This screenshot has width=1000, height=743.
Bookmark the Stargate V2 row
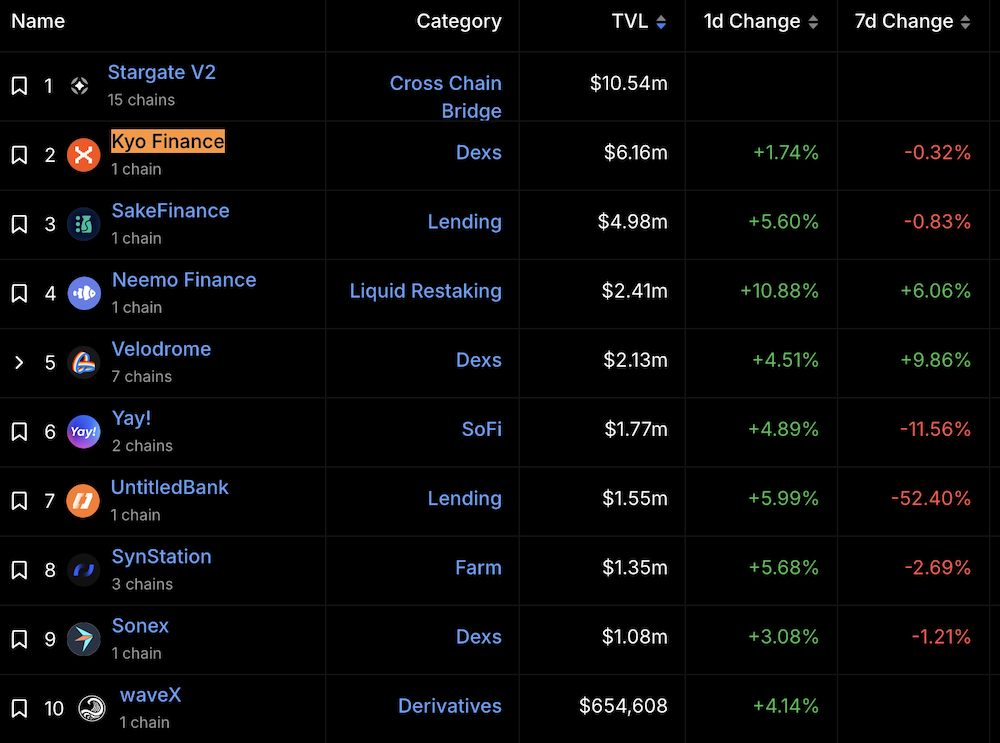[x=19, y=86]
